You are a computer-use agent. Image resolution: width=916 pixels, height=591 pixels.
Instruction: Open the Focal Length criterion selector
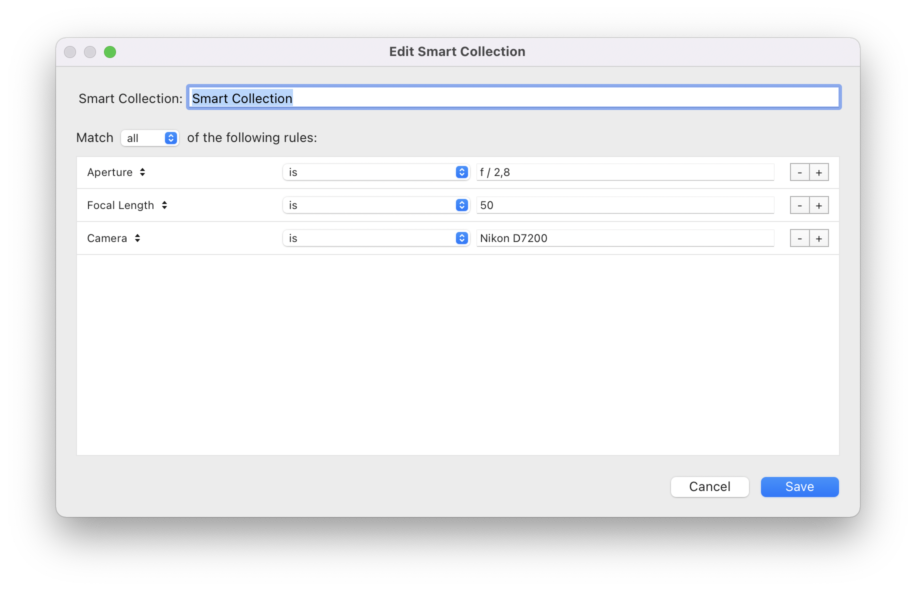click(x=127, y=205)
